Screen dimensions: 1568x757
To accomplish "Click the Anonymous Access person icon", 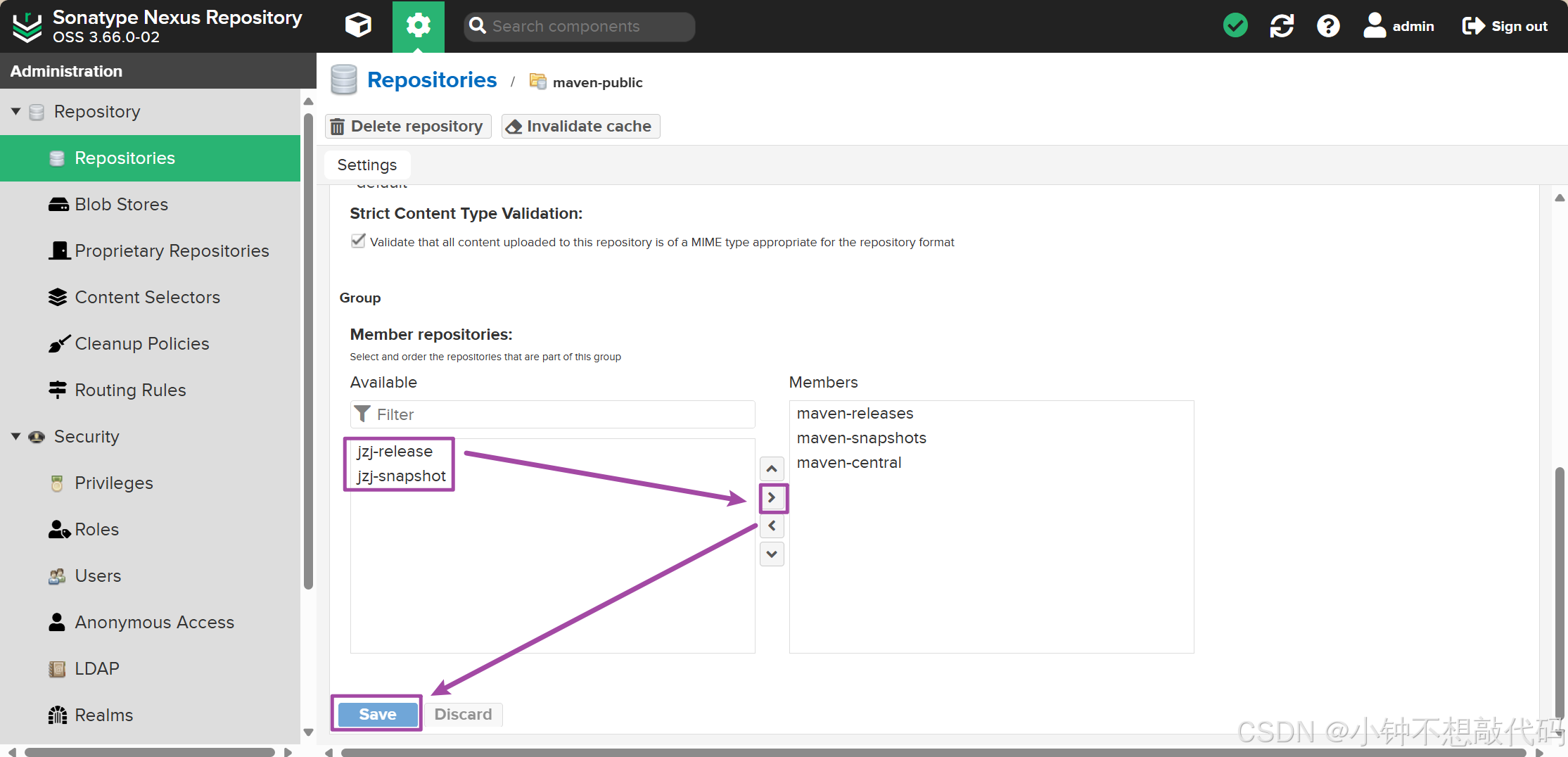I will pyautogui.click(x=57, y=622).
